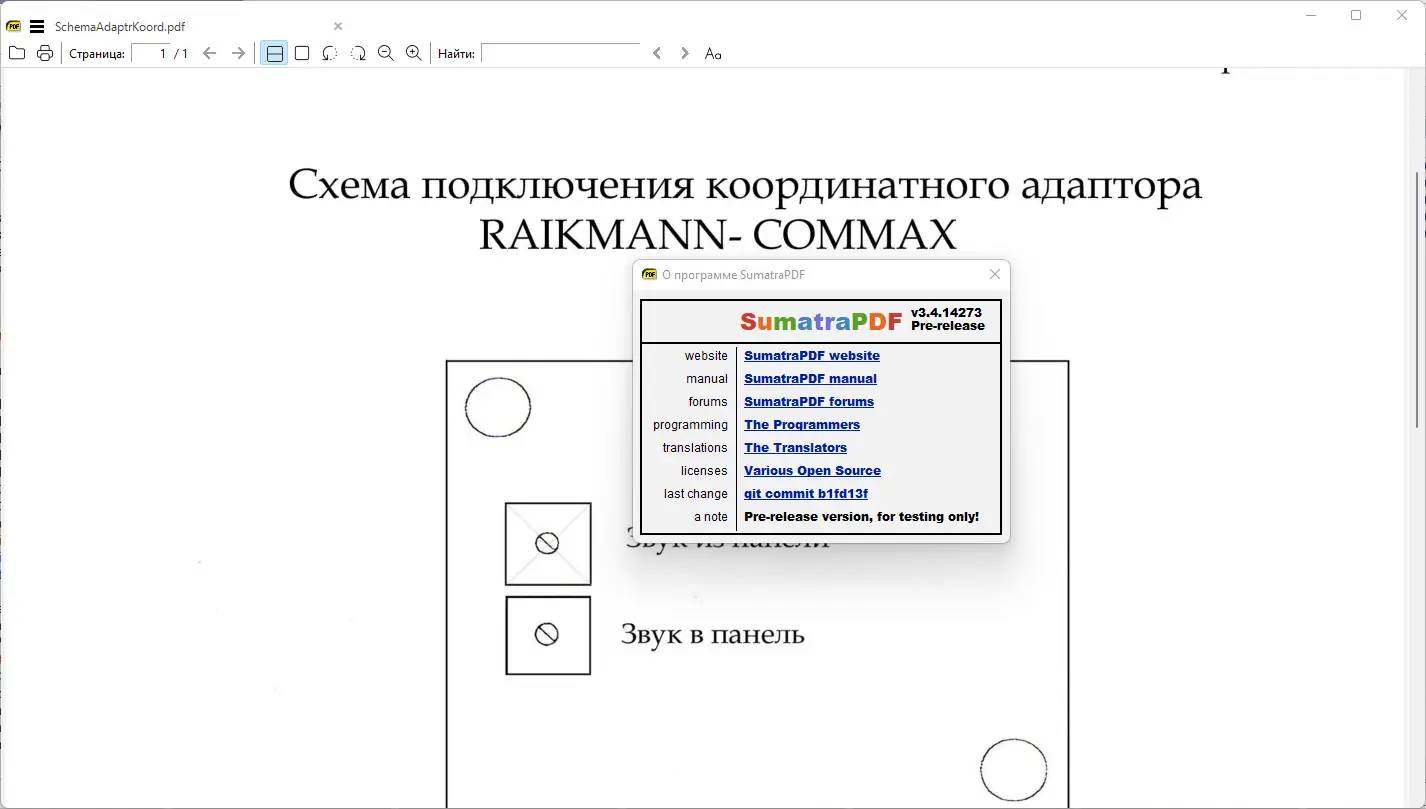Open the git commit b1fd13f link
This screenshot has width=1426, height=809.
(806, 493)
